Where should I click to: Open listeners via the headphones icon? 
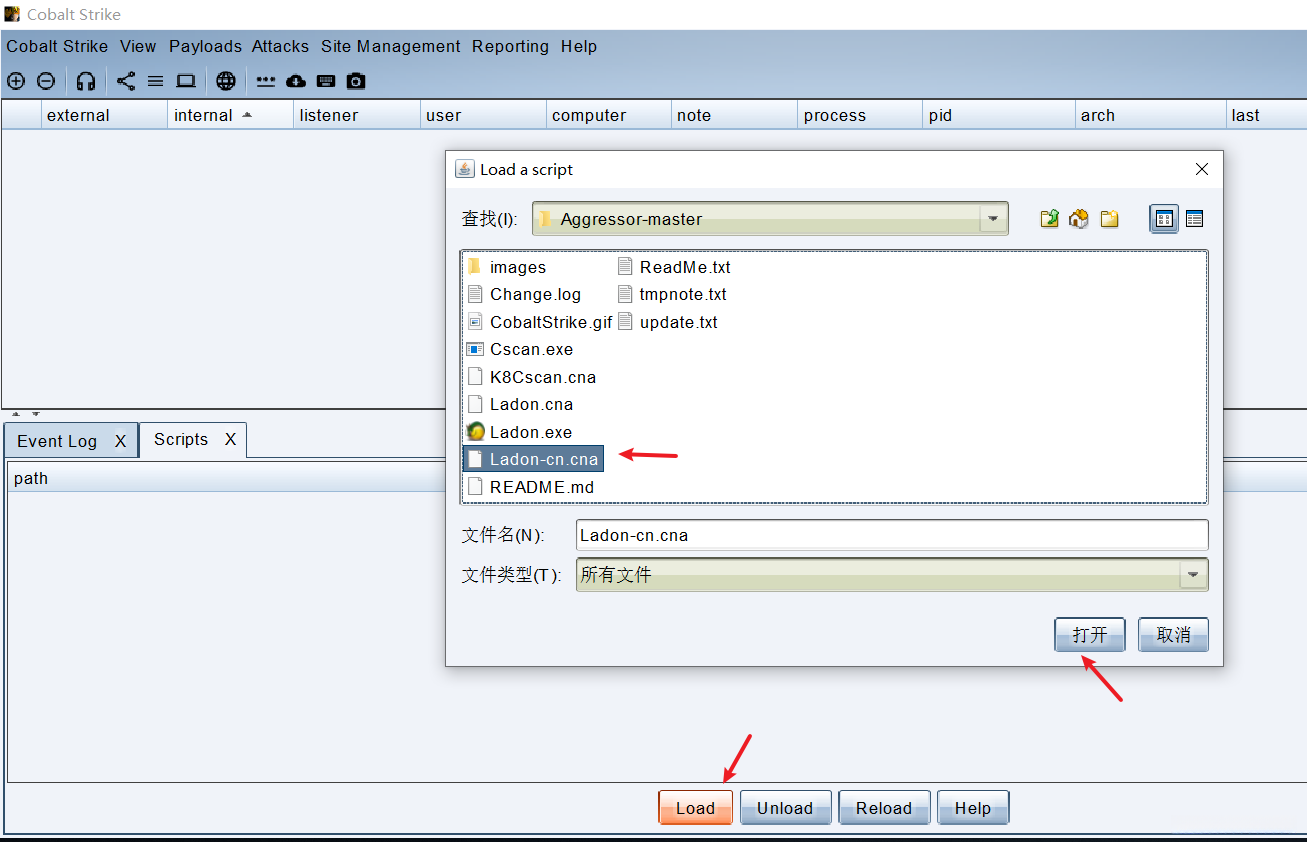[86, 81]
